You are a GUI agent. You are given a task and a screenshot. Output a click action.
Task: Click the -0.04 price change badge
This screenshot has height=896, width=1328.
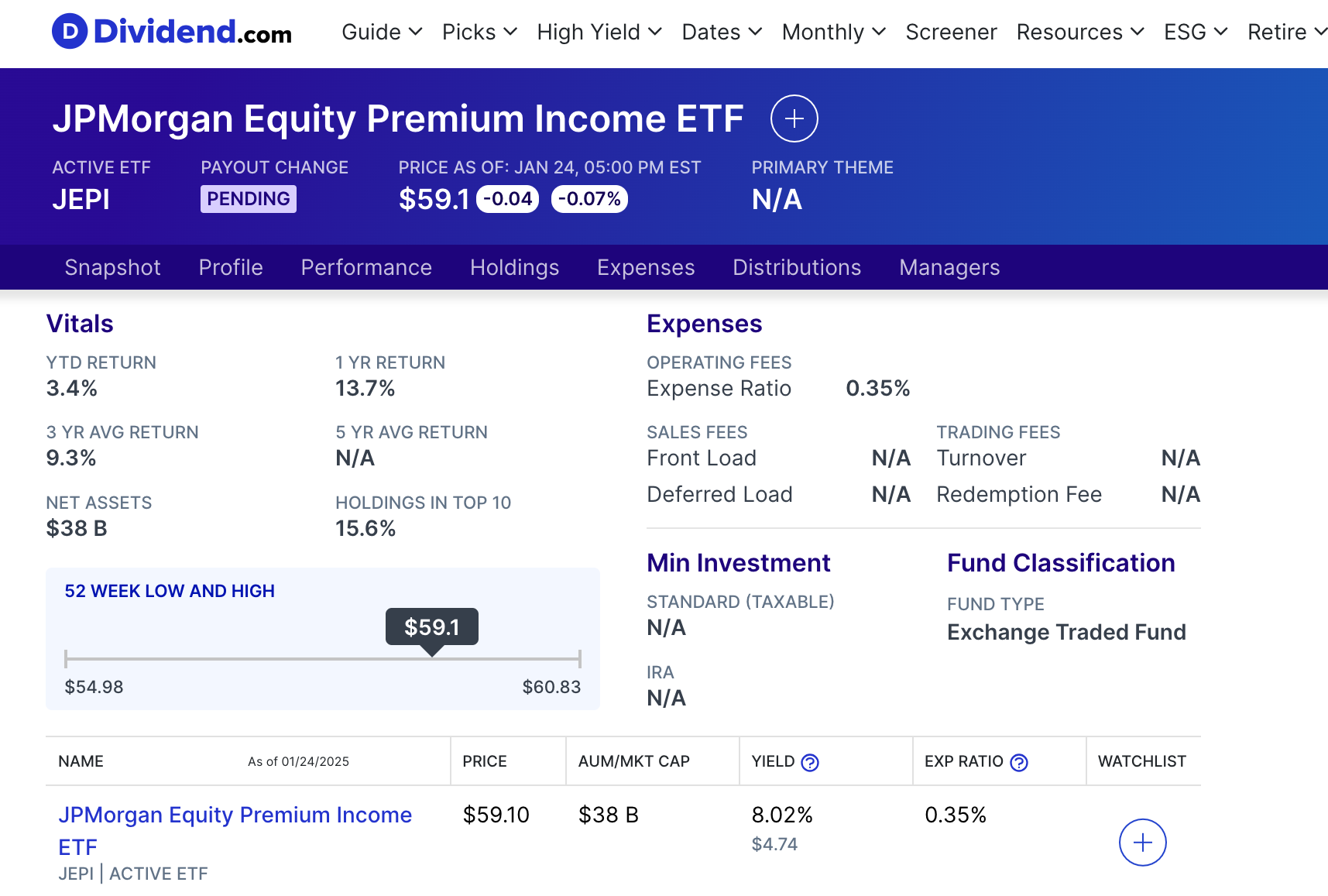508,199
